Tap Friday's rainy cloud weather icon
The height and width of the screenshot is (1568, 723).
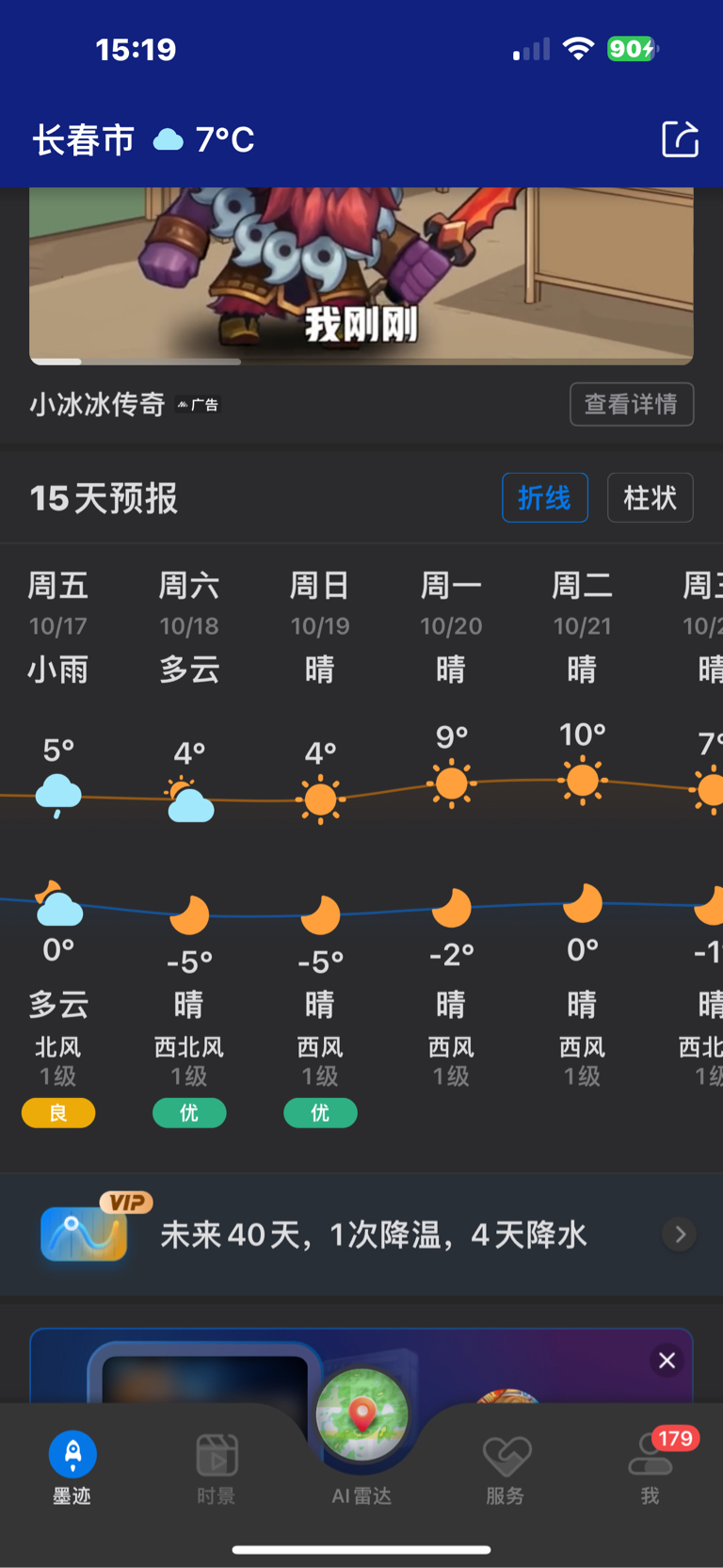tap(58, 796)
